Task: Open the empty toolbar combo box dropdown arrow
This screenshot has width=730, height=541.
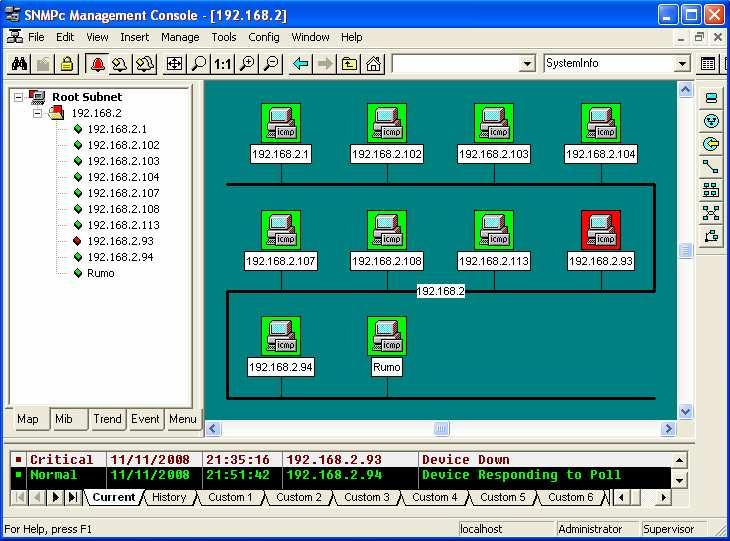Action: 527,64
